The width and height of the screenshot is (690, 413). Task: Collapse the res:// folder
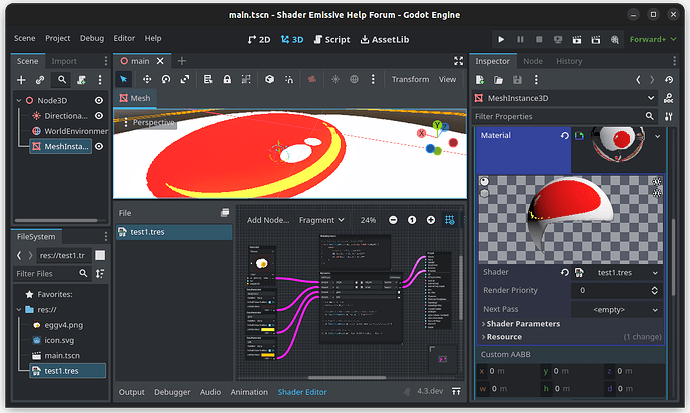[x=19, y=310]
